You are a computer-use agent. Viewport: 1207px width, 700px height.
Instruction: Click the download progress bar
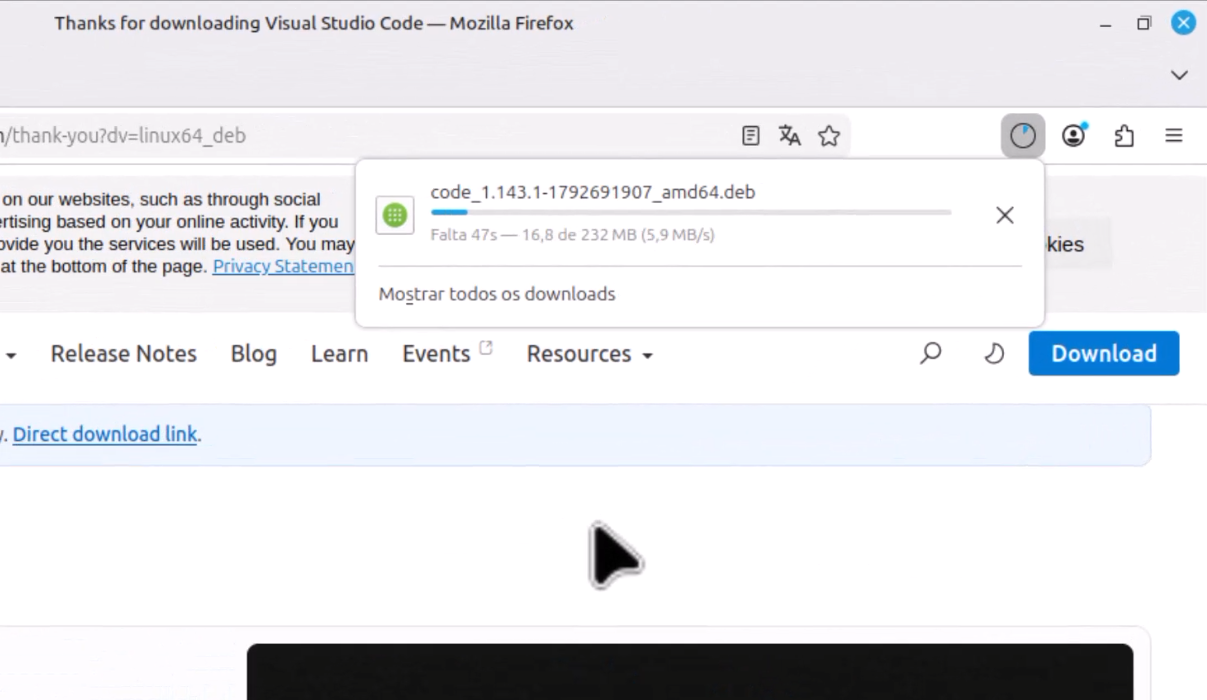coord(691,212)
